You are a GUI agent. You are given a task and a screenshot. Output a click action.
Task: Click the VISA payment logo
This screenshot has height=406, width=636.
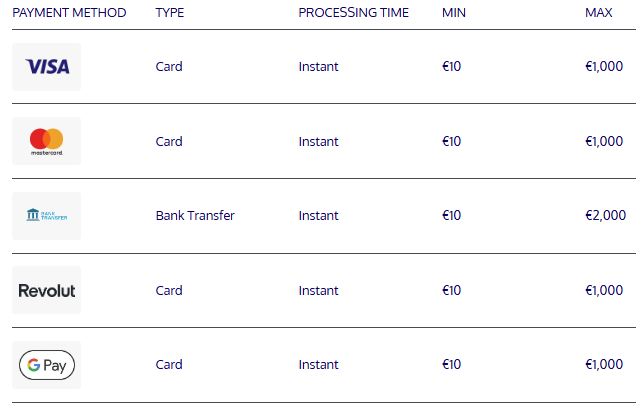point(46,67)
